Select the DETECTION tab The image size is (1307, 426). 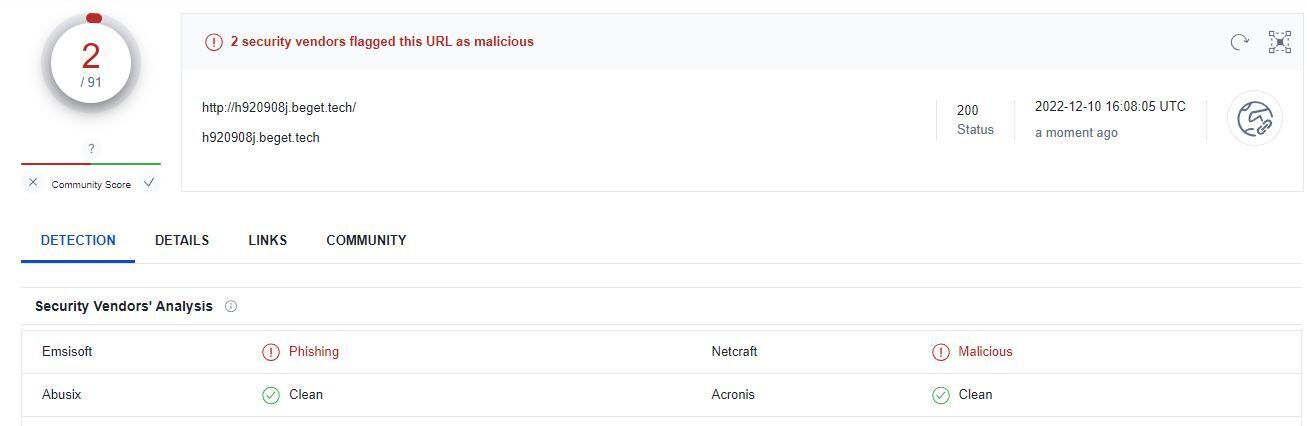point(78,241)
